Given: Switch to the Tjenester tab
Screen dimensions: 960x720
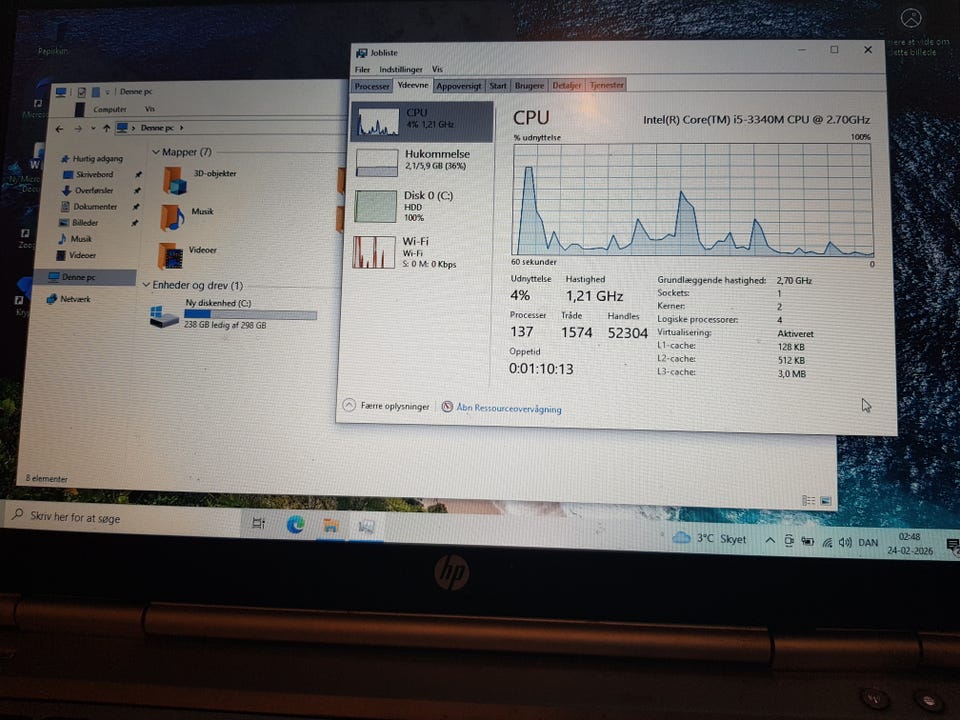Looking at the screenshot, I should (x=606, y=86).
